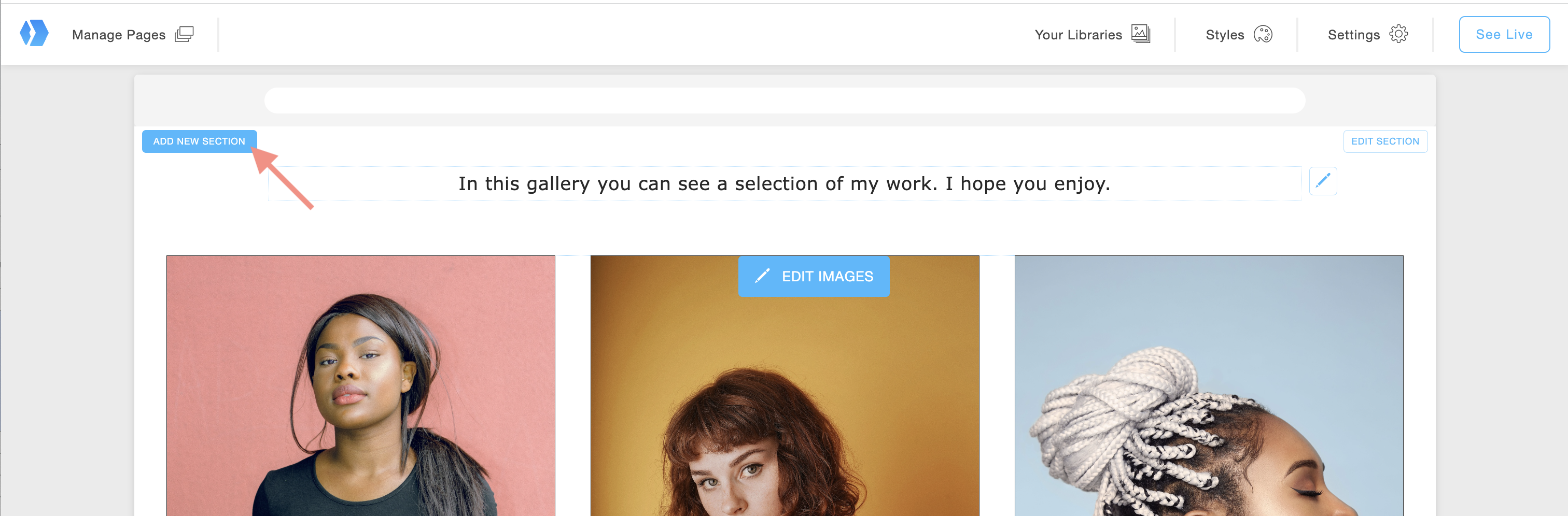Open the Manage Pages menu

[x=119, y=35]
